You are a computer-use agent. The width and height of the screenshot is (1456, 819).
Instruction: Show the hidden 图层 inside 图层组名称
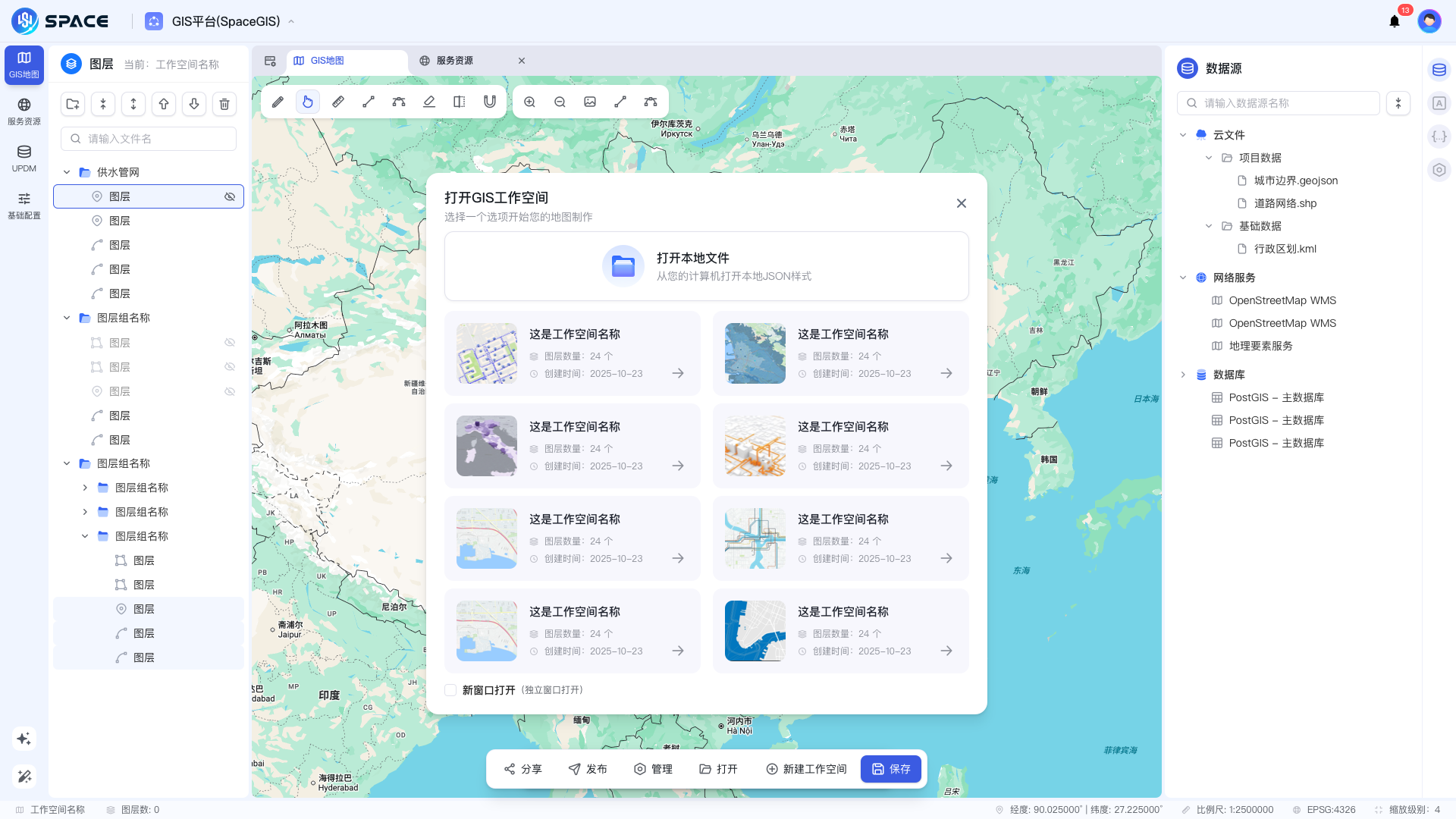[229, 342]
